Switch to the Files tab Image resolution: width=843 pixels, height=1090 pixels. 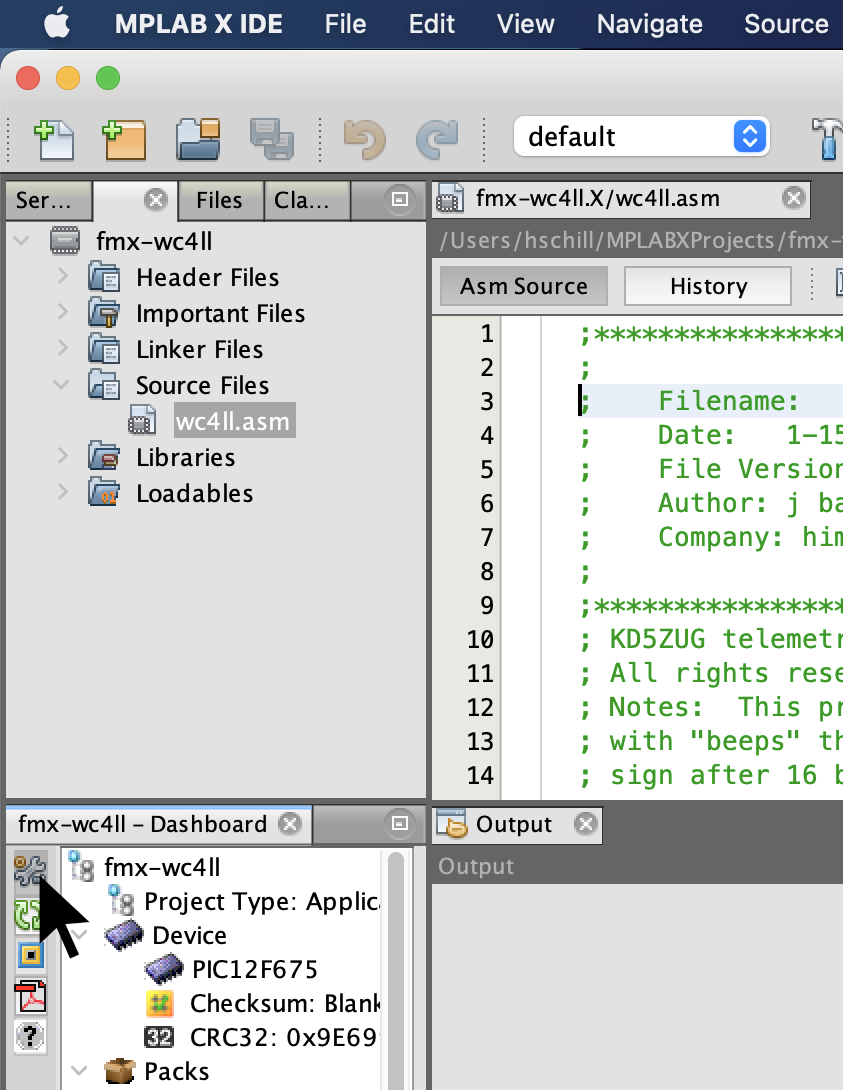(219, 200)
